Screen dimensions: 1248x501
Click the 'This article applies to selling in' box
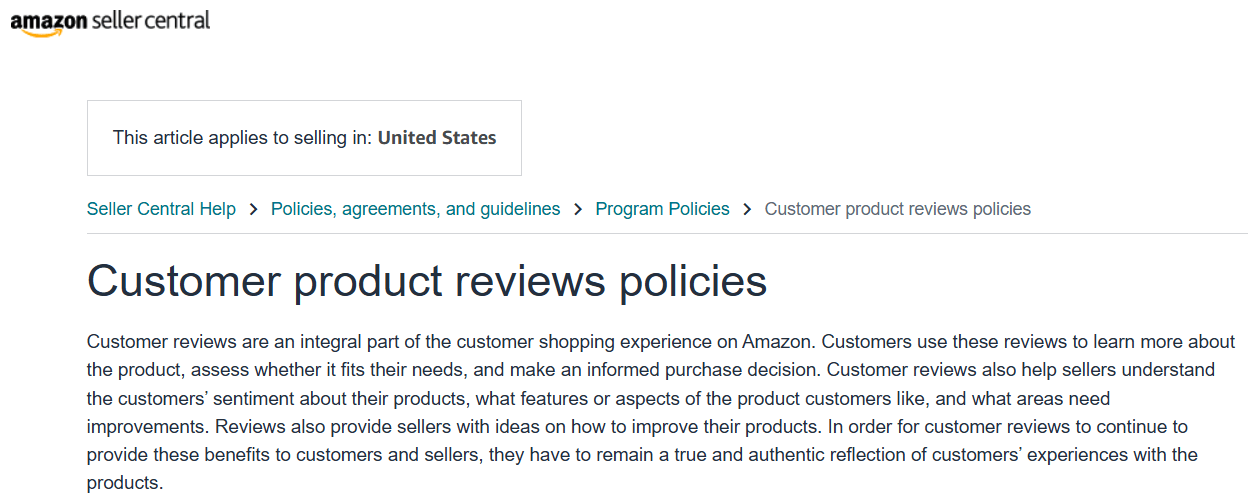coord(304,138)
